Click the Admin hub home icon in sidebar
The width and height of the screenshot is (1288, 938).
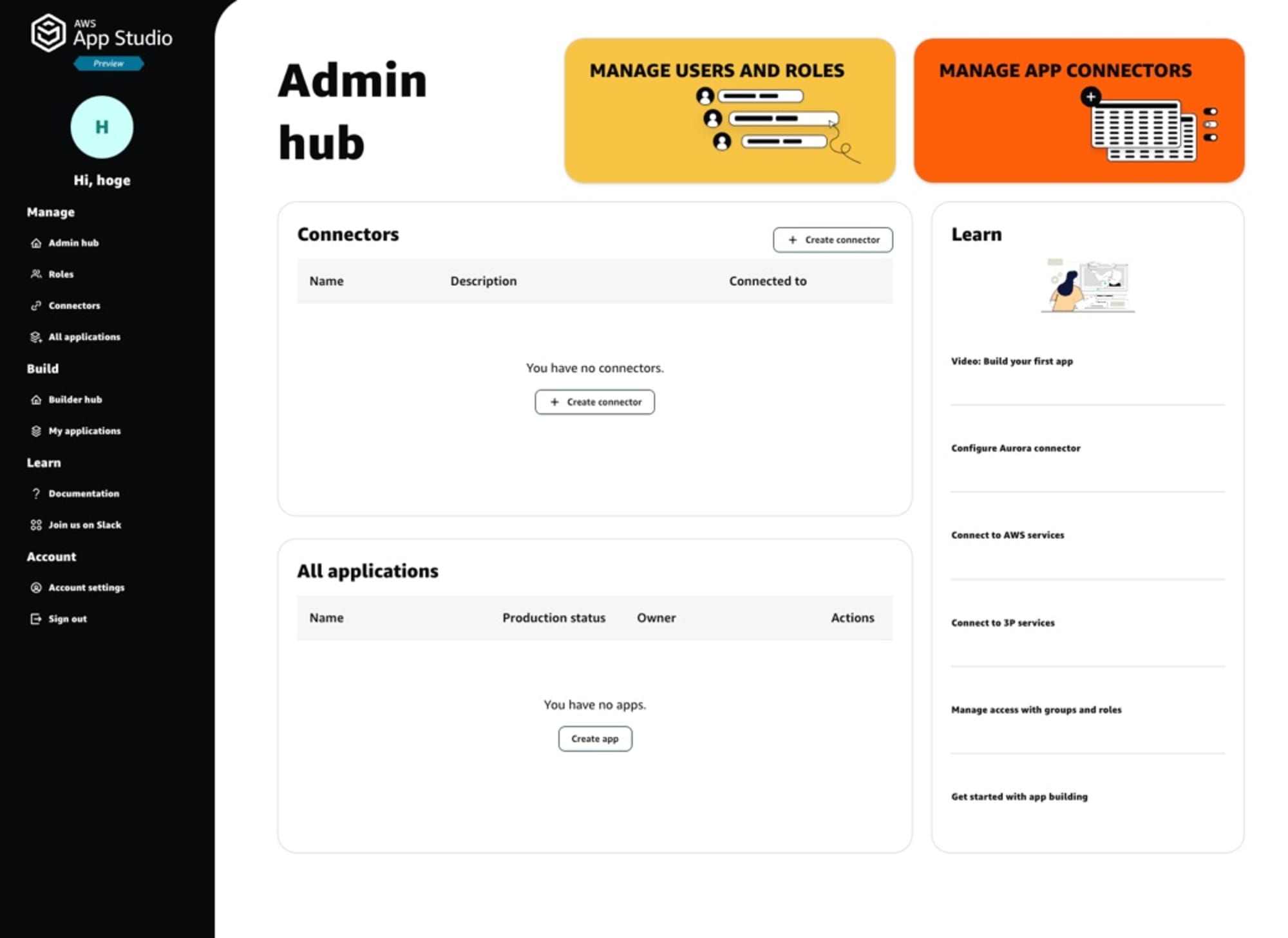coord(36,243)
